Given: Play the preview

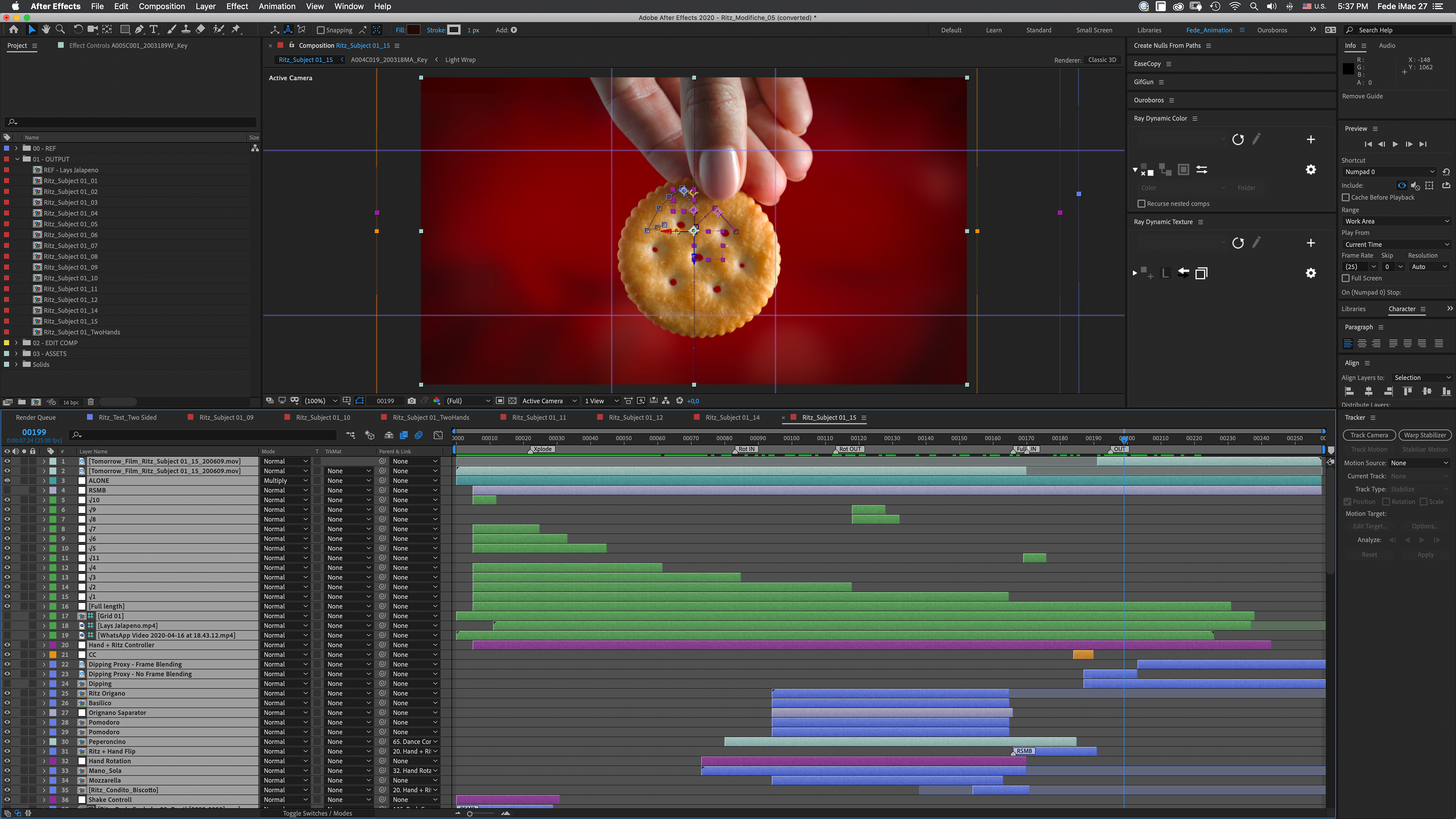Looking at the screenshot, I should [x=1395, y=144].
